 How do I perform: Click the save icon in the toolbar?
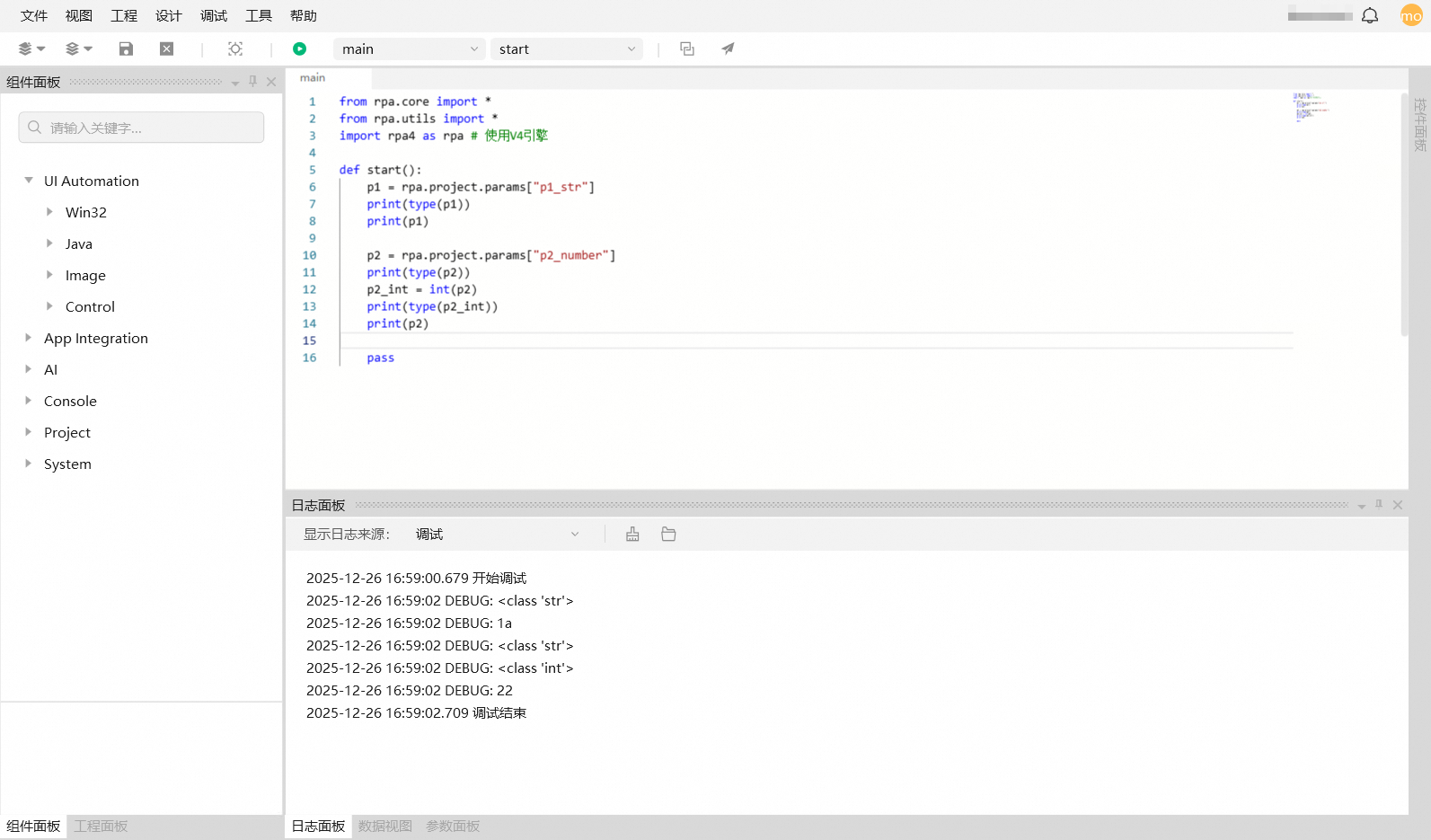(x=126, y=49)
